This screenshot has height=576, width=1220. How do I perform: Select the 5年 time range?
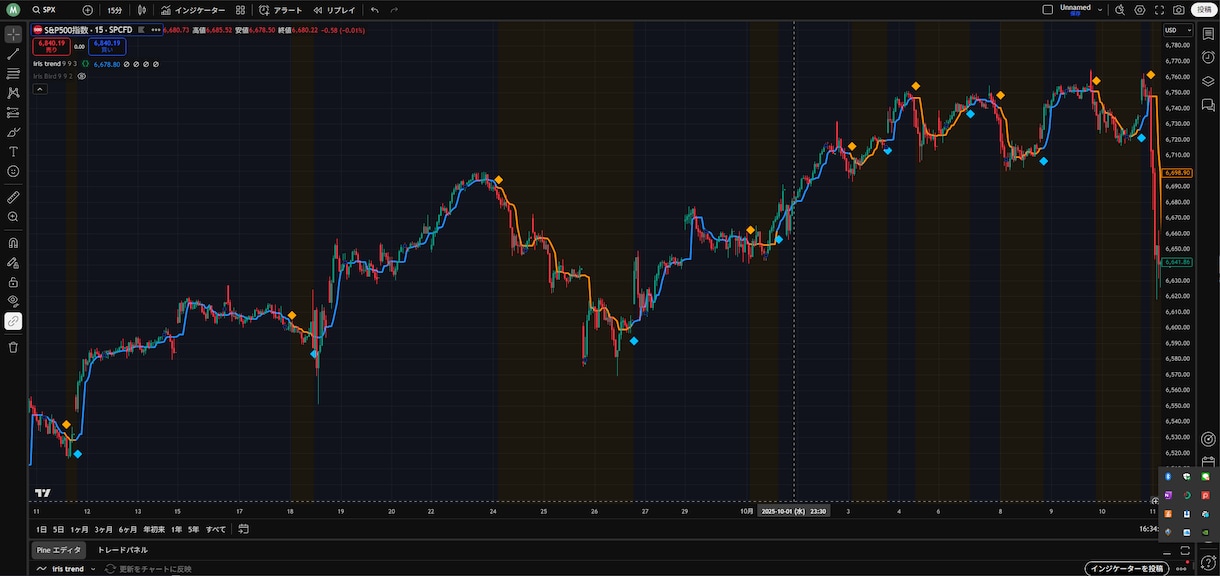(194, 529)
